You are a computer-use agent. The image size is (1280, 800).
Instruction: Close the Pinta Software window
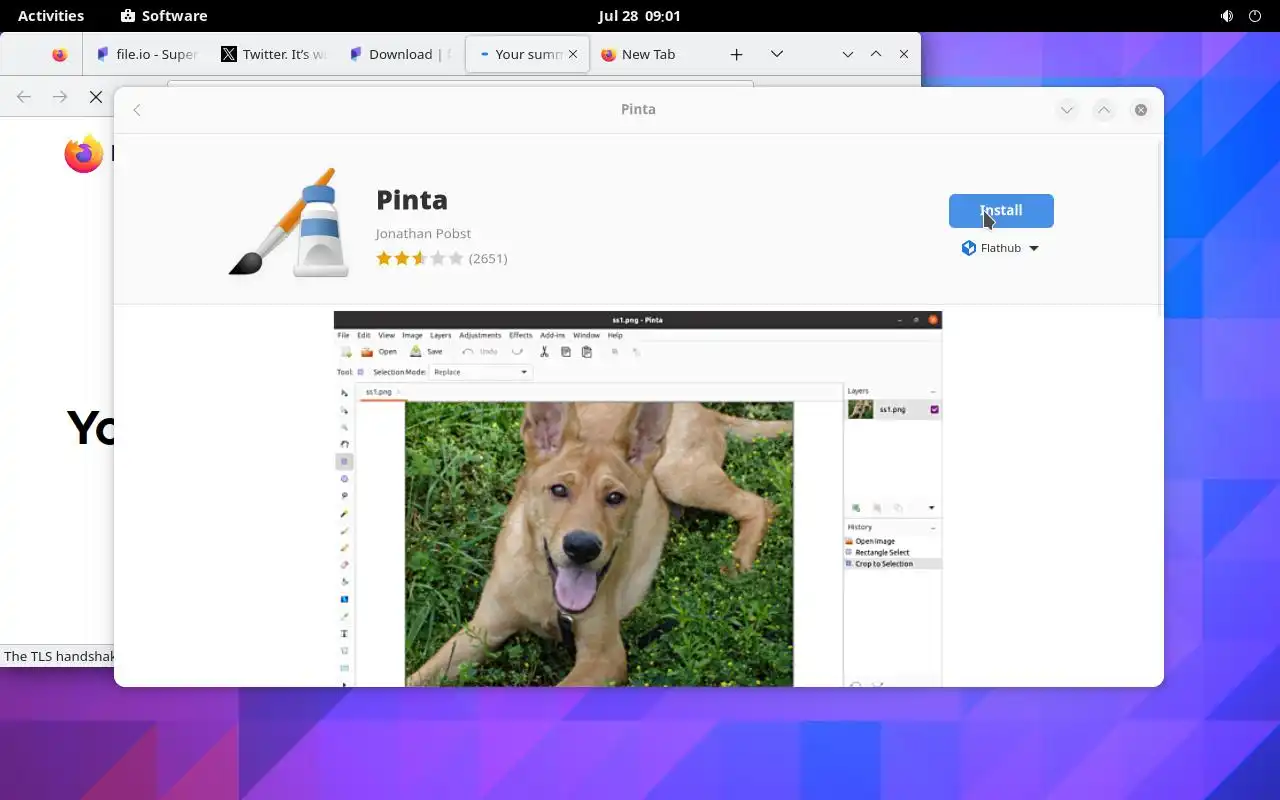click(1141, 110)
